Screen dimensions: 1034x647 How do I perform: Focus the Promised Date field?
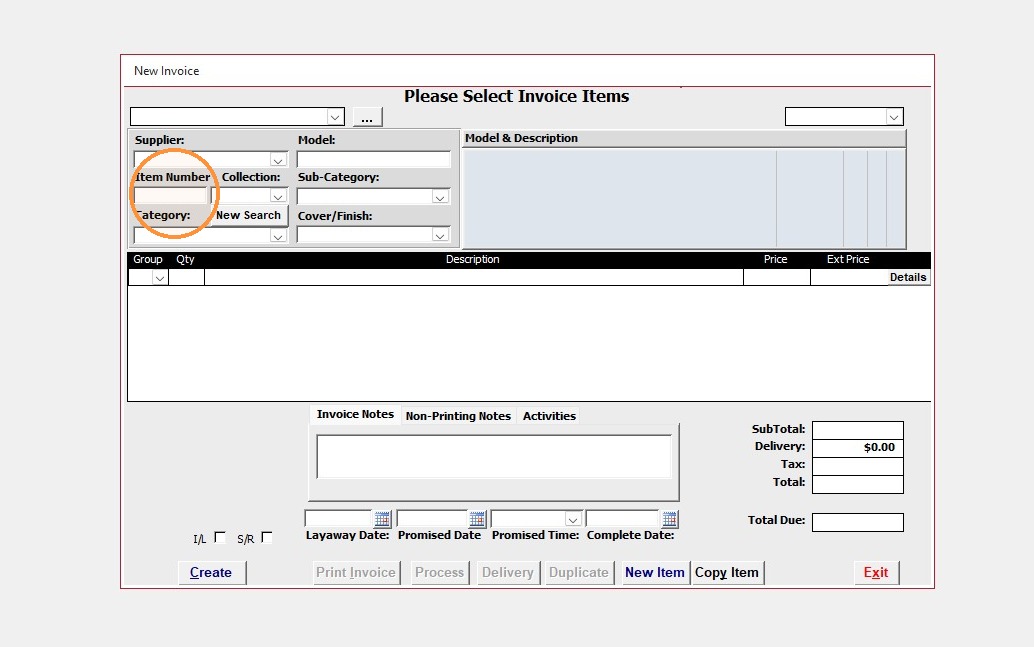[x=433, y=519]
